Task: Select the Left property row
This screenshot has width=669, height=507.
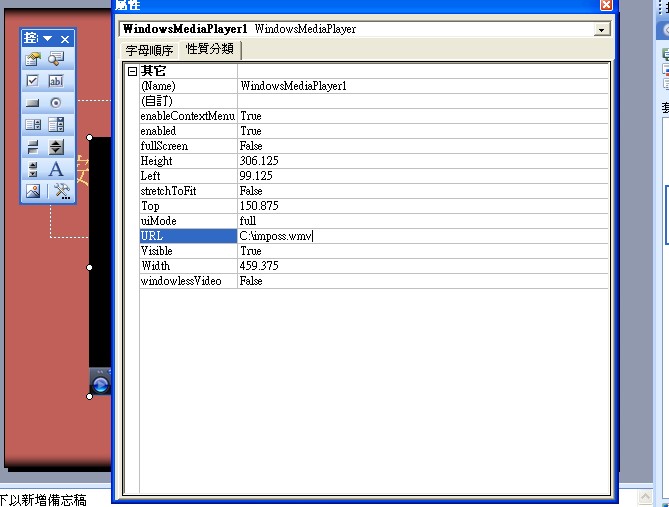Action: 374,176
